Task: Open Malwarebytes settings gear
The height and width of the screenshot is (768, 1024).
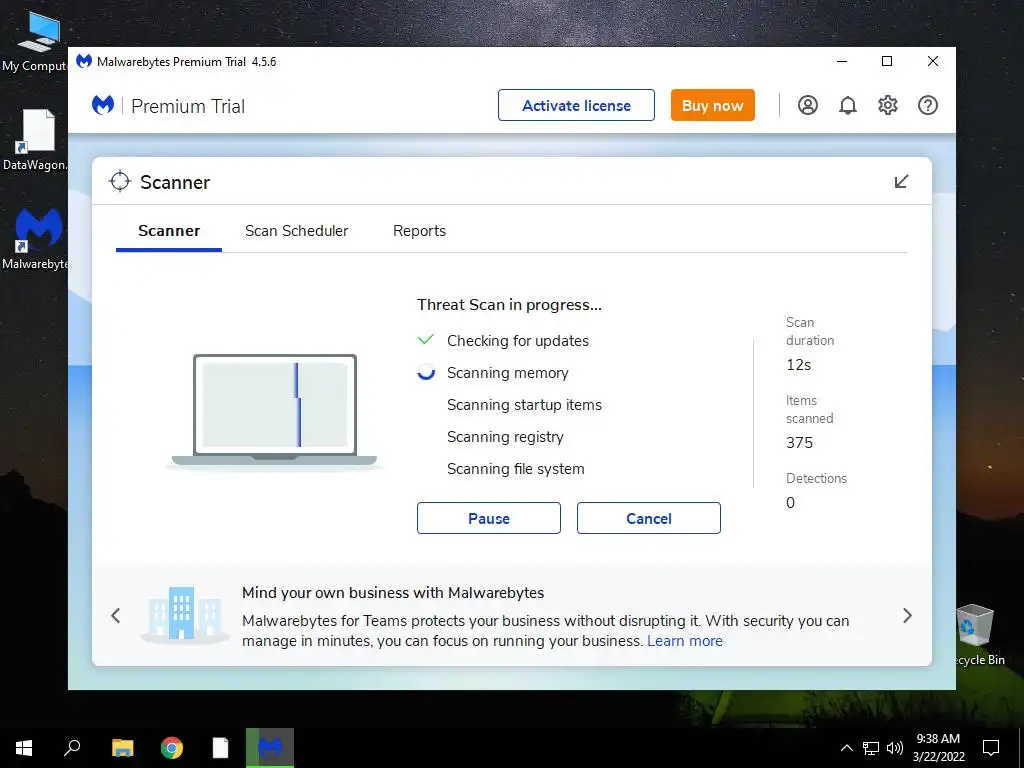Action: tap(888, 105)
